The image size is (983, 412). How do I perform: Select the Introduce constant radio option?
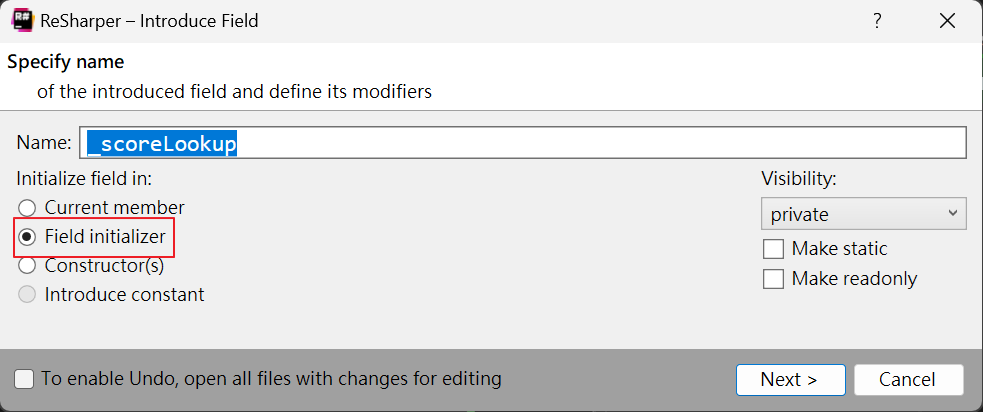tap(27, 295)
